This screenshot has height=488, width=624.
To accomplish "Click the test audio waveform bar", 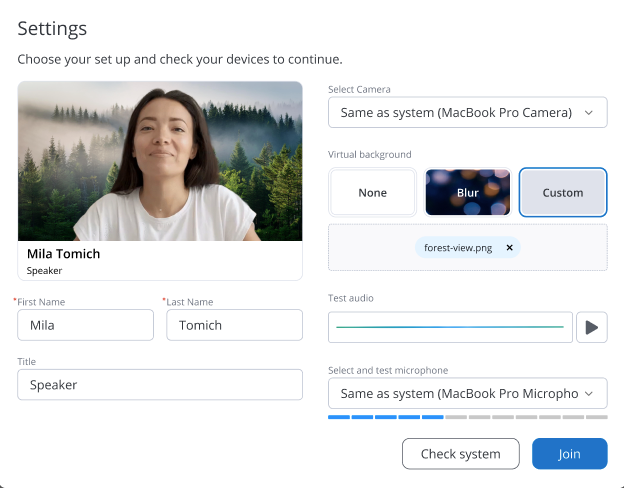I will coord(450,327).
